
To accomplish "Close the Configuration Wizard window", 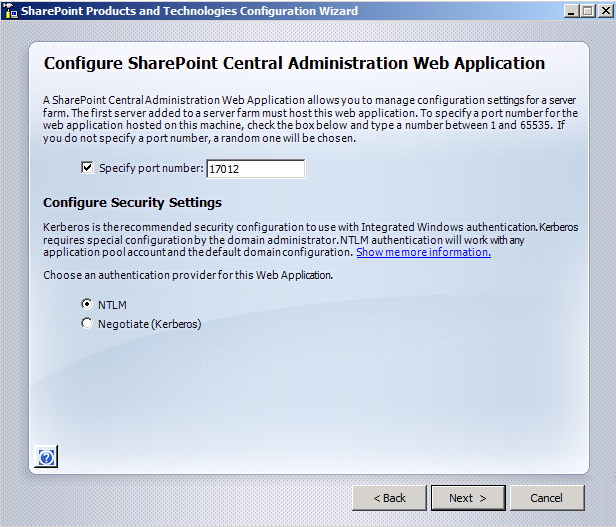I will coord(605,11).
